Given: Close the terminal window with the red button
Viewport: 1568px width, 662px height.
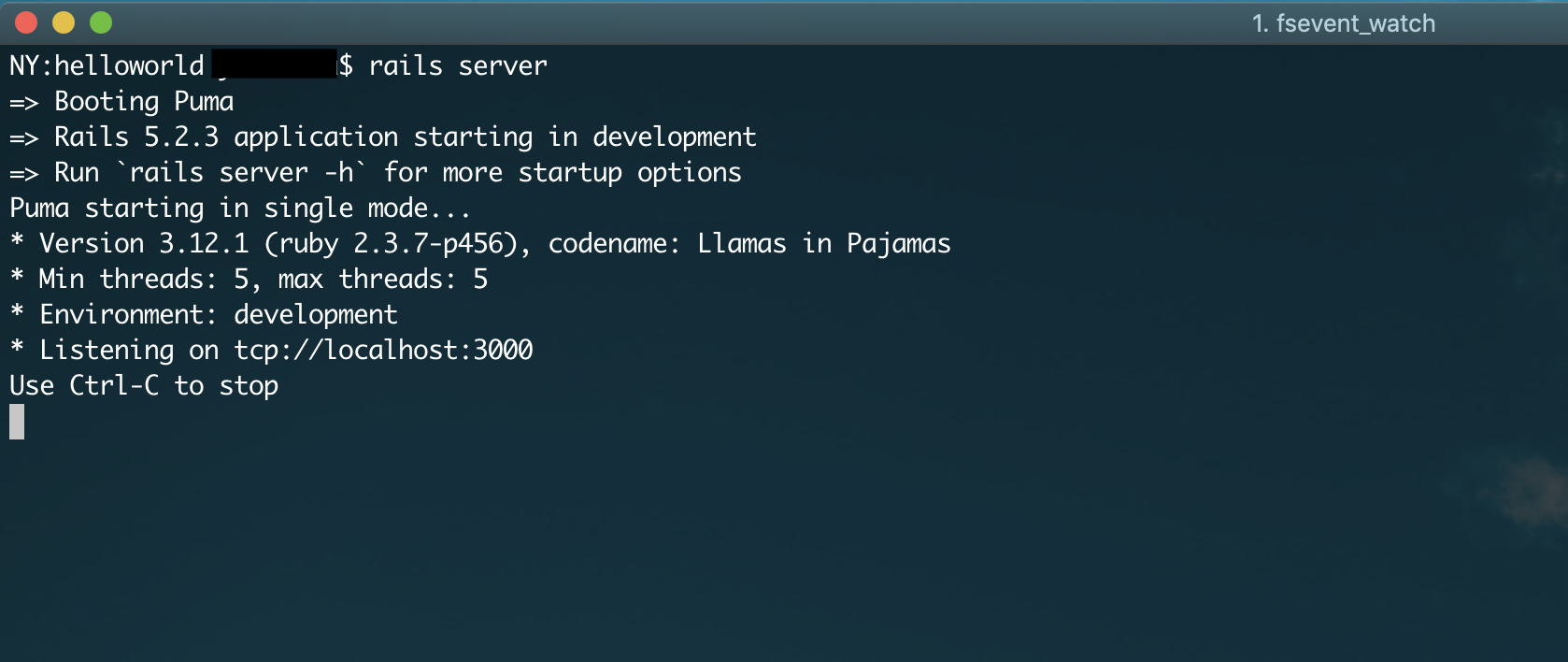Looking at the screenshot, I should 26,22.
